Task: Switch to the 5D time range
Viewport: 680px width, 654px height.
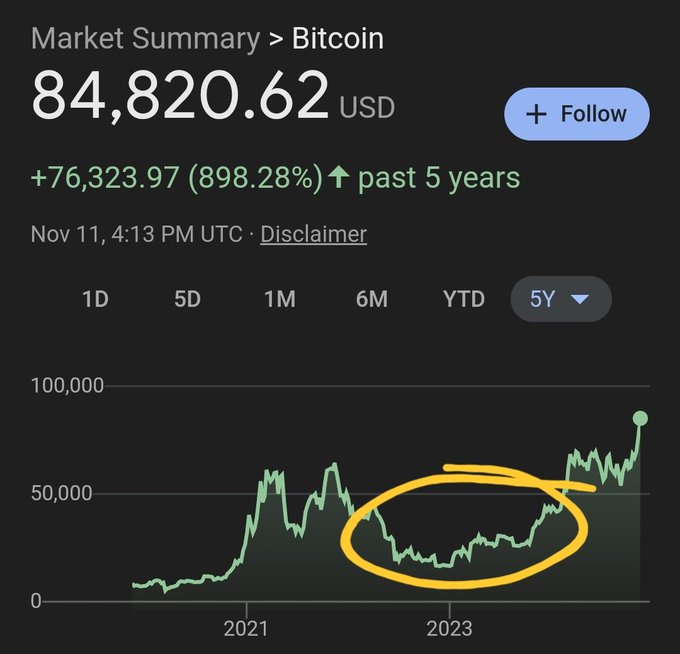Action: click(187, 299)
